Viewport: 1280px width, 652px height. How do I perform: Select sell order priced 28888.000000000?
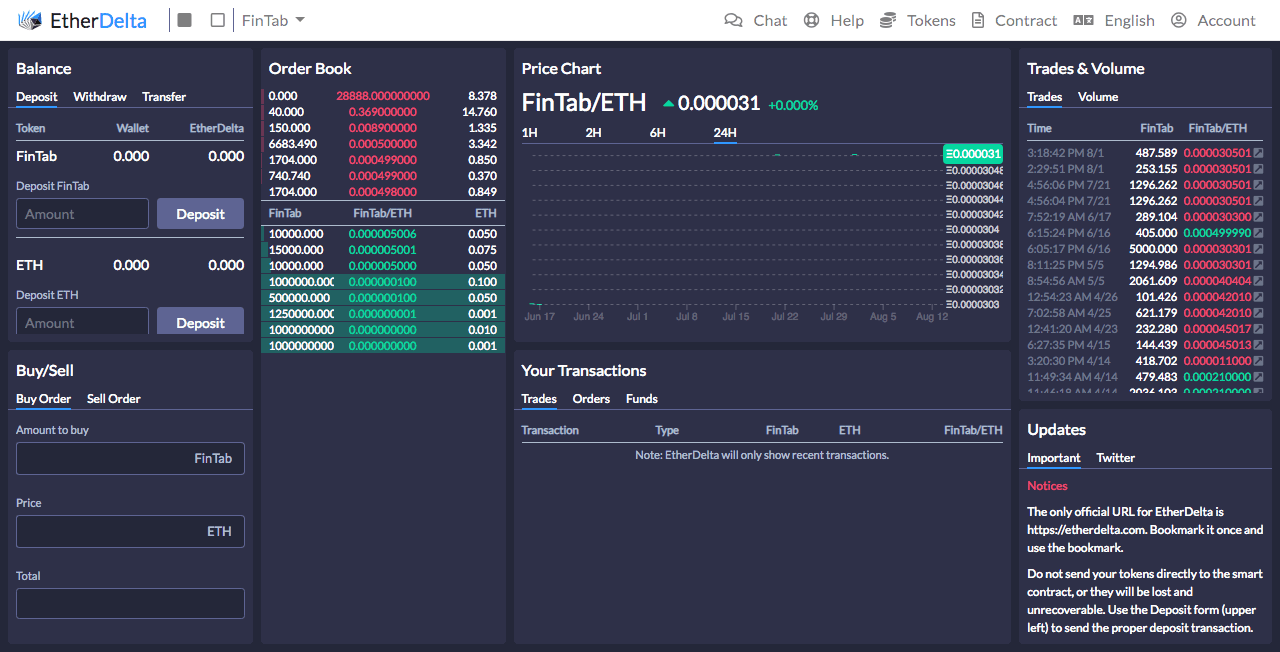383,96
